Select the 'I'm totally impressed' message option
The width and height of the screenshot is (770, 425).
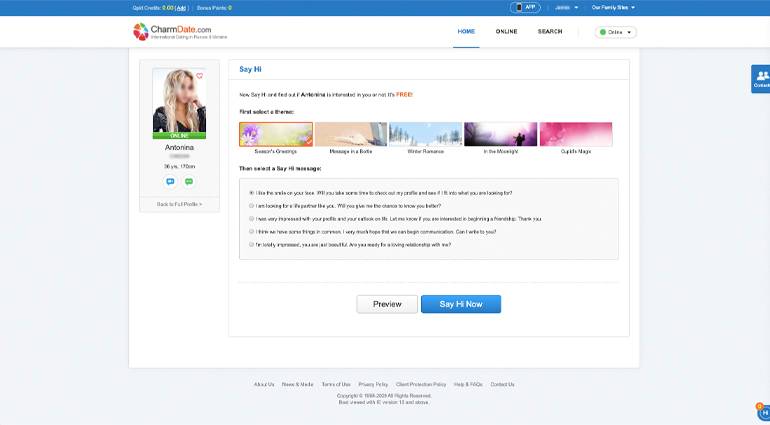point(251,244)
